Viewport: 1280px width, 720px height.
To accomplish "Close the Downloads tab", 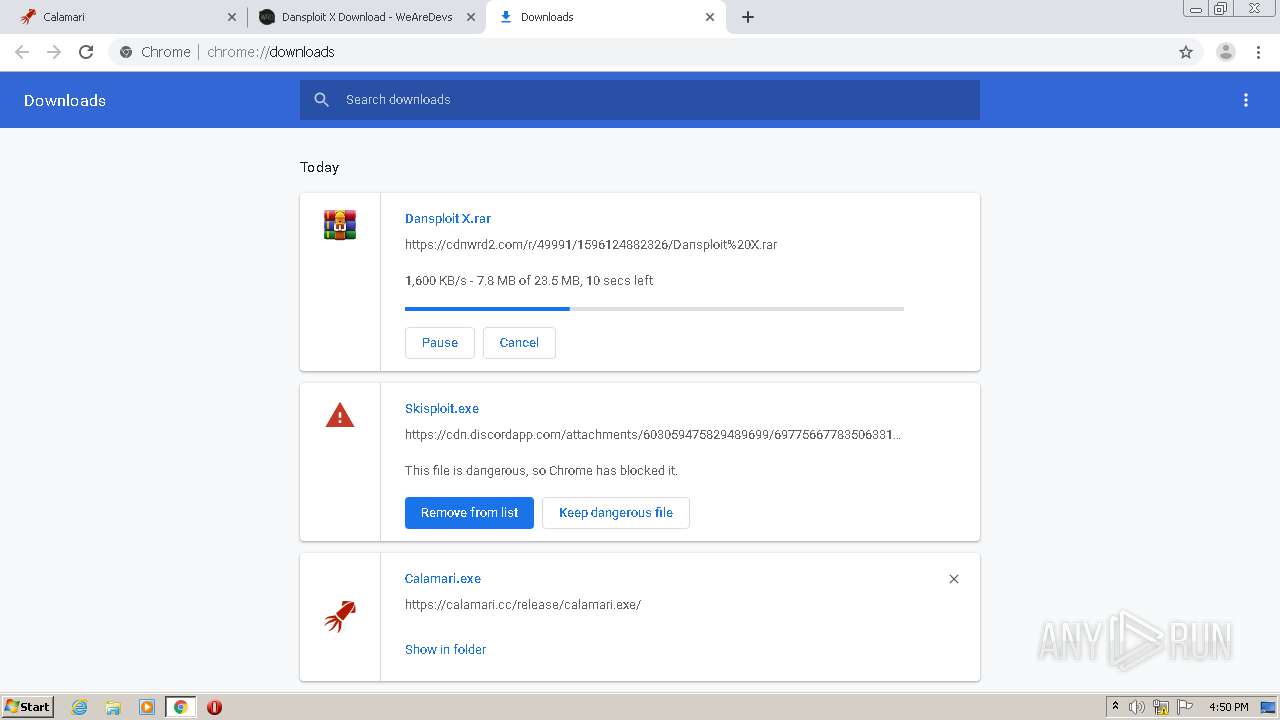I will tap(710, 17).
